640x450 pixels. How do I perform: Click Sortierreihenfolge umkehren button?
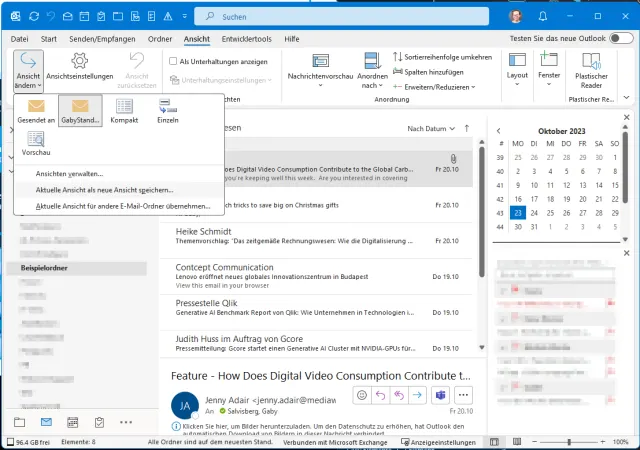[x=442, y=57]
